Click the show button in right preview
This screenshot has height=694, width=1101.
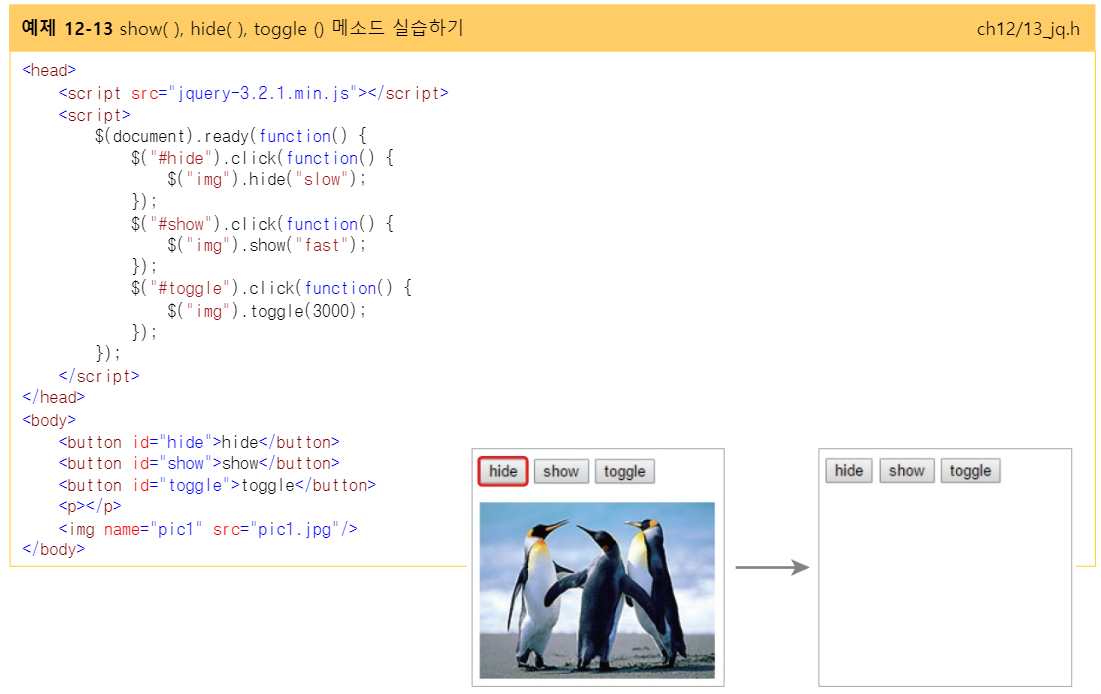pos(906,471)
